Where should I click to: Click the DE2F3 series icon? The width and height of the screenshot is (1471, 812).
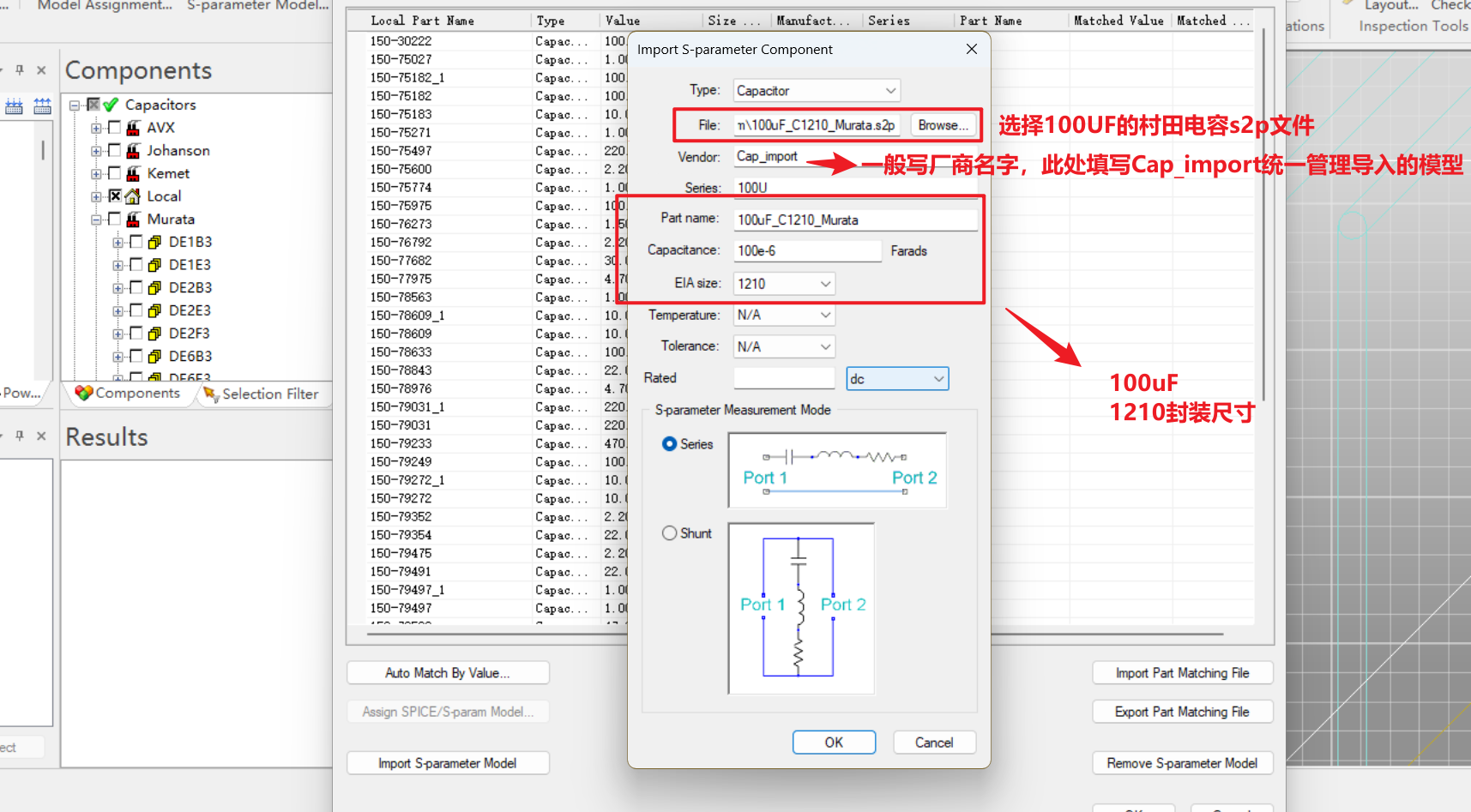154,334
